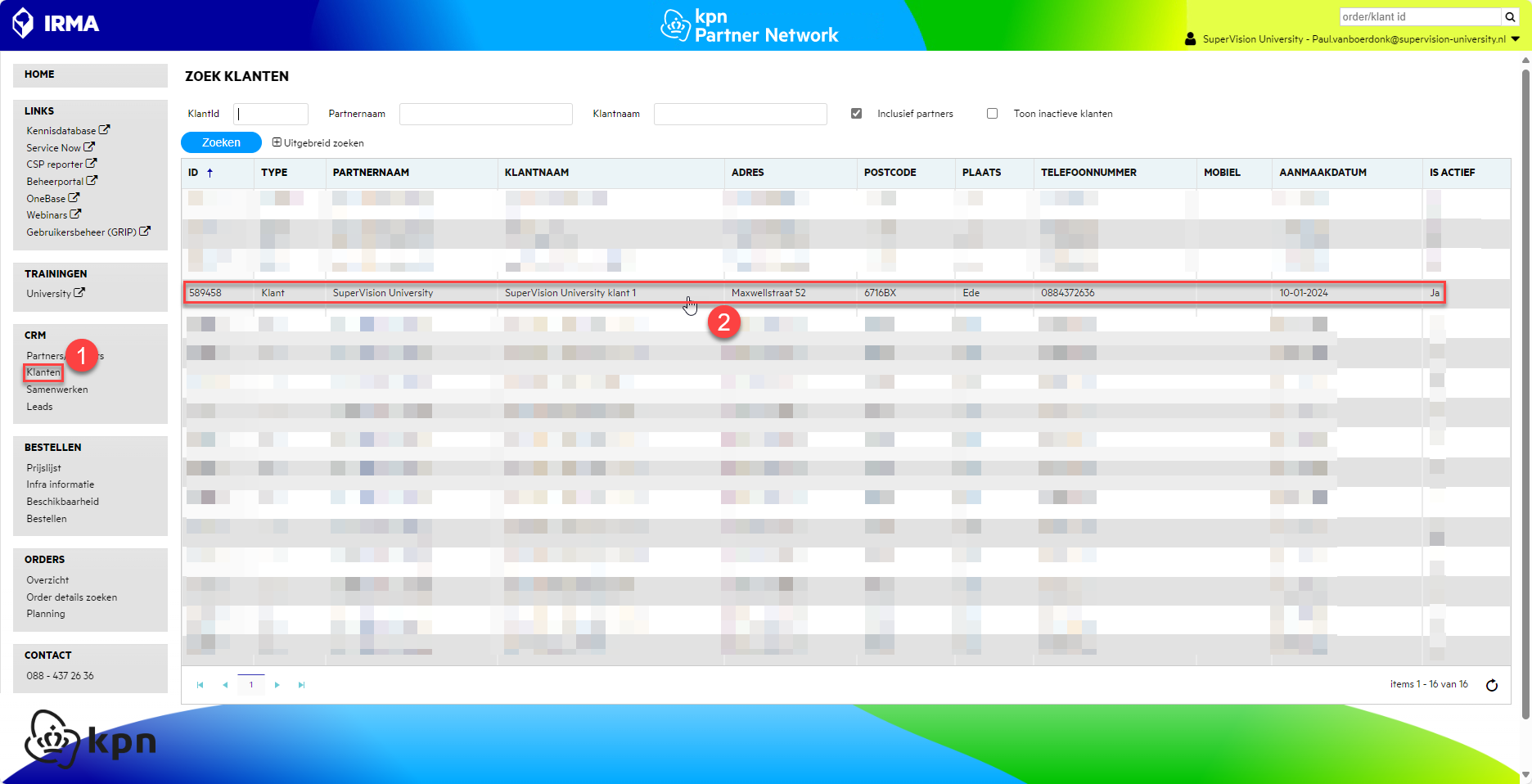
Task: Refresh the grid with reload icon
Action: click(x=1492, y=685)
